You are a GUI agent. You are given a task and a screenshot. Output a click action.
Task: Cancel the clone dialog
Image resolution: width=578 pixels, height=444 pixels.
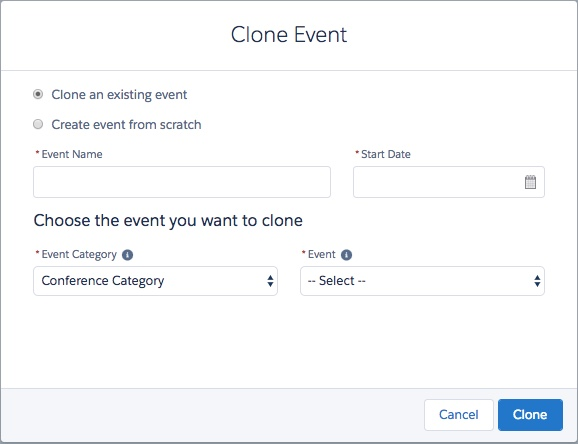click(x=459, y=415)
